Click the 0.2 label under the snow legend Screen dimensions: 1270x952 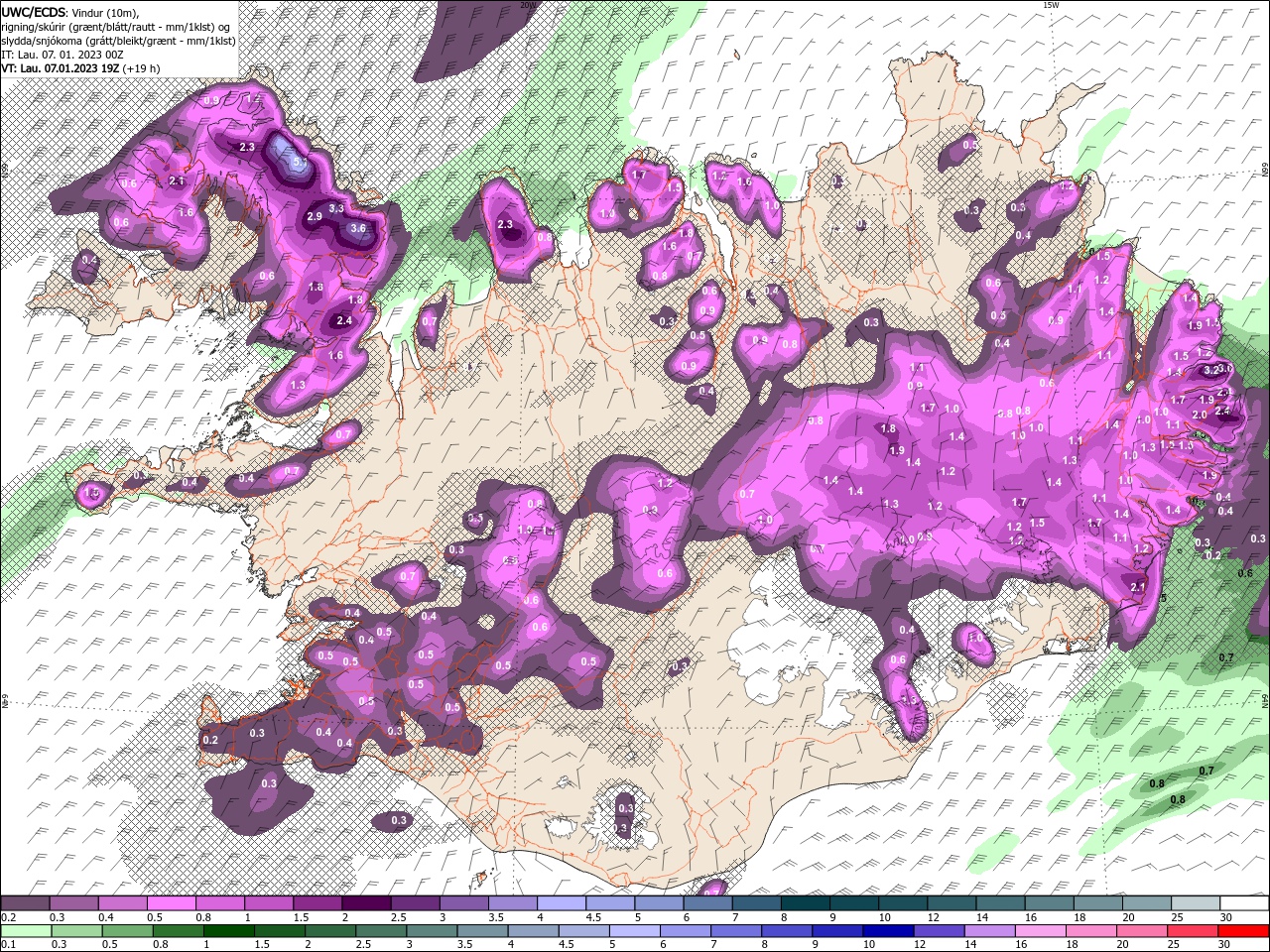tap(8, 917)
